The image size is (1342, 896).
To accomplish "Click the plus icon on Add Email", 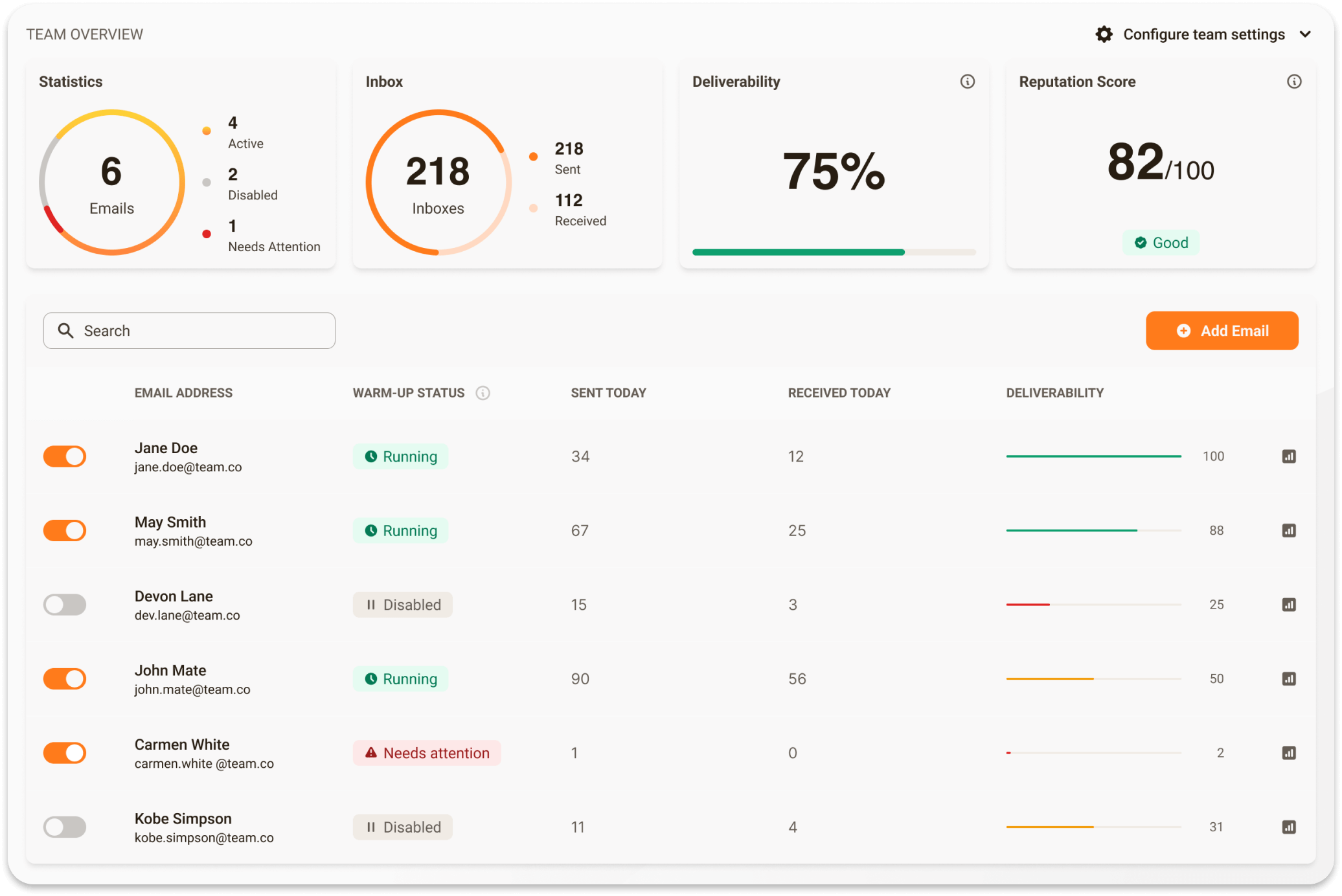I will click(1183, 331).
